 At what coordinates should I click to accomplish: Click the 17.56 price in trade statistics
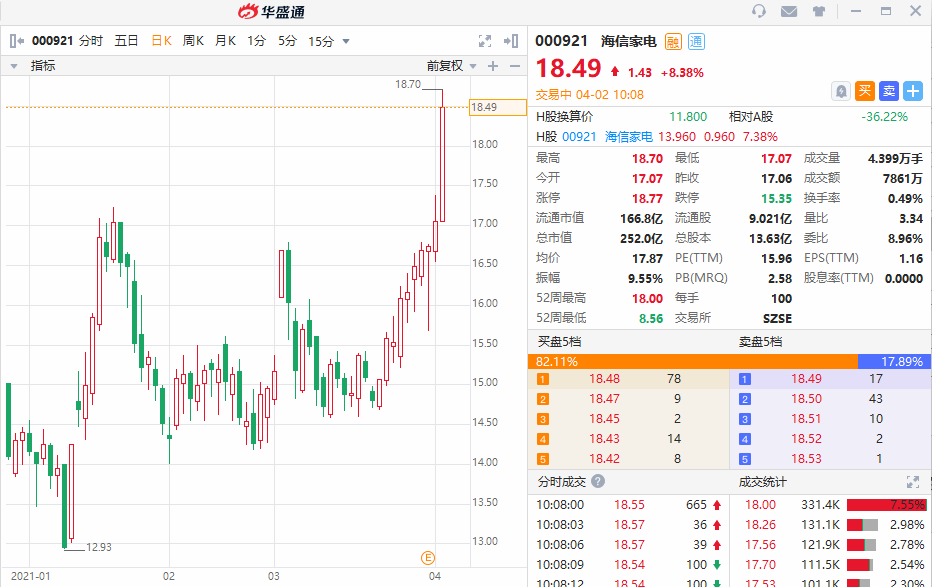click(x=760, y=545)
